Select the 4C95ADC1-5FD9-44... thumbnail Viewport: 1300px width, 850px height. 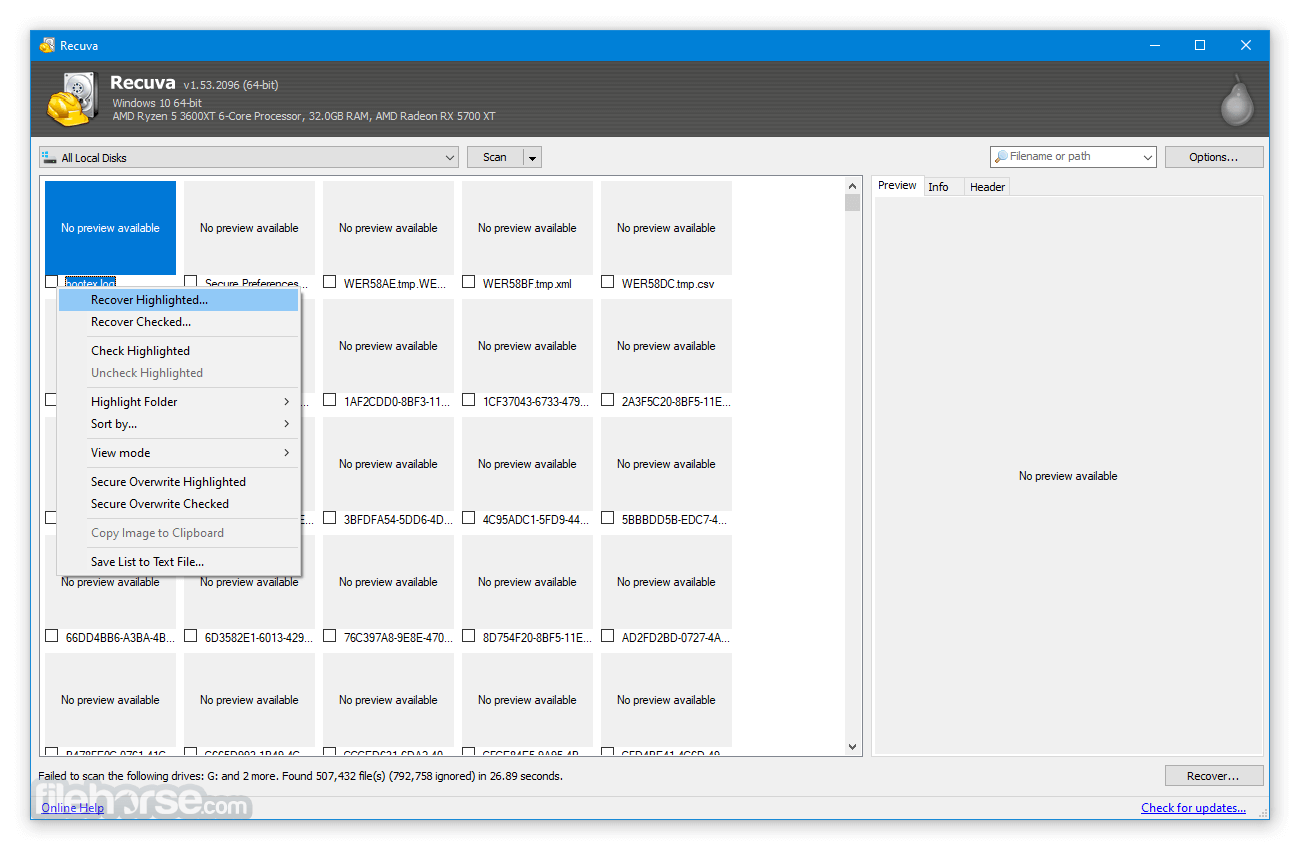click(x=527, y=464)
